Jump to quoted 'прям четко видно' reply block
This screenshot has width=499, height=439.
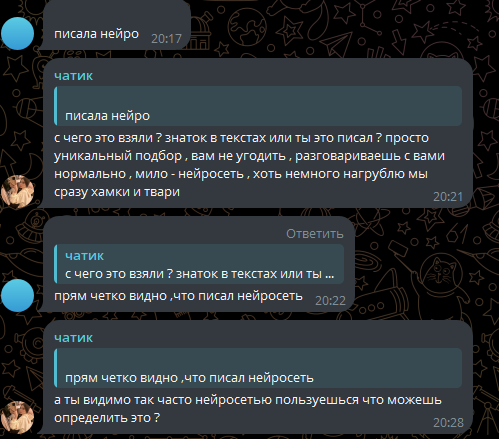click(x=258, y=368)
